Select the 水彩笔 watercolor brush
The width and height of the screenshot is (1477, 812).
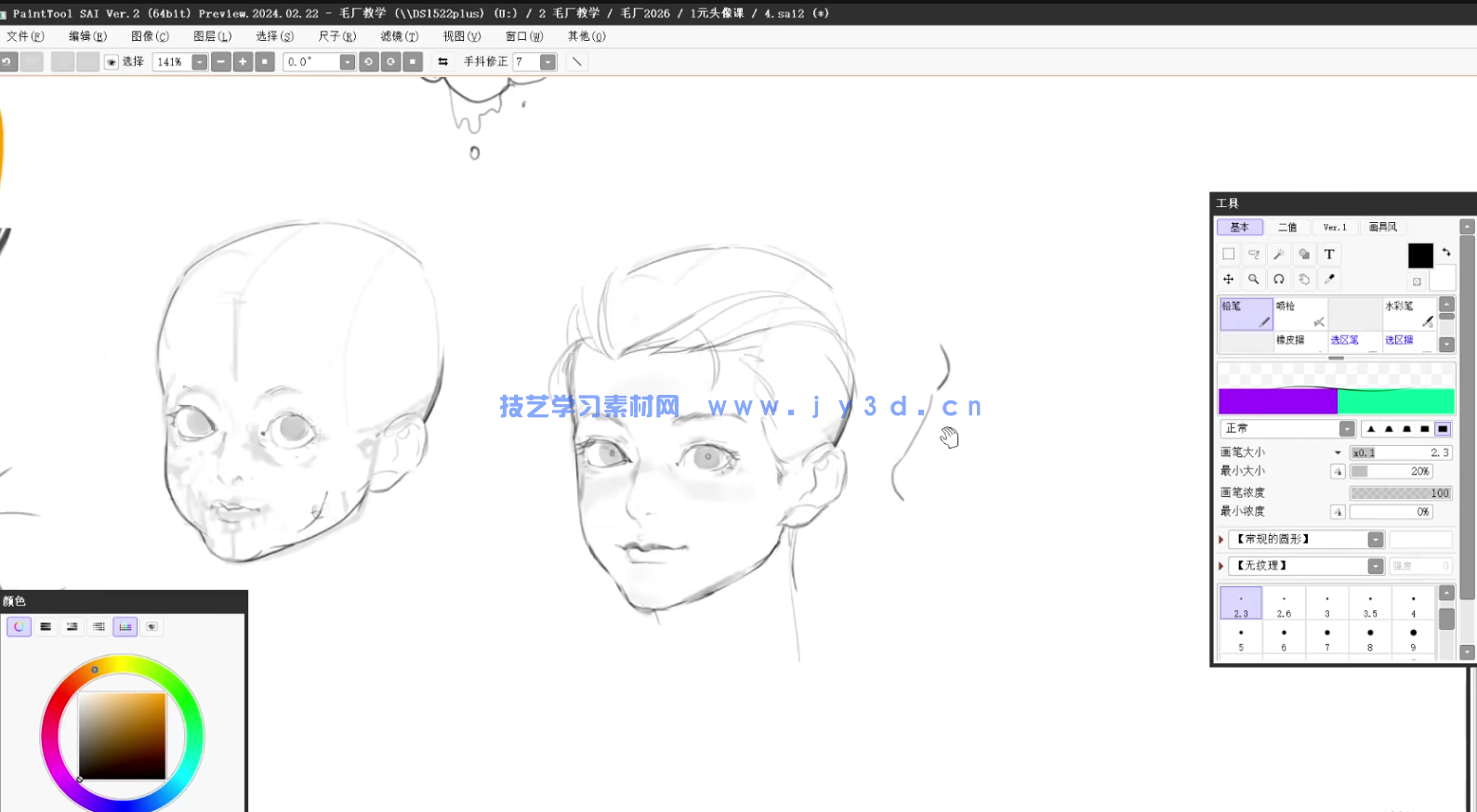pyautogui.click(x=1408, y=314)
